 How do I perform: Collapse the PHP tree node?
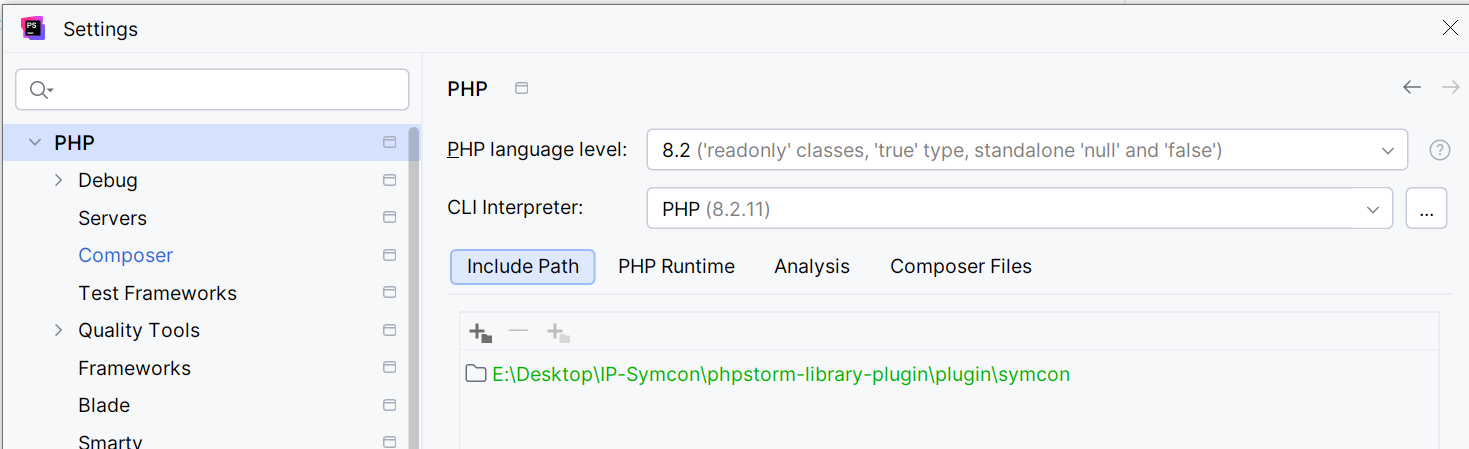point(35,143)
